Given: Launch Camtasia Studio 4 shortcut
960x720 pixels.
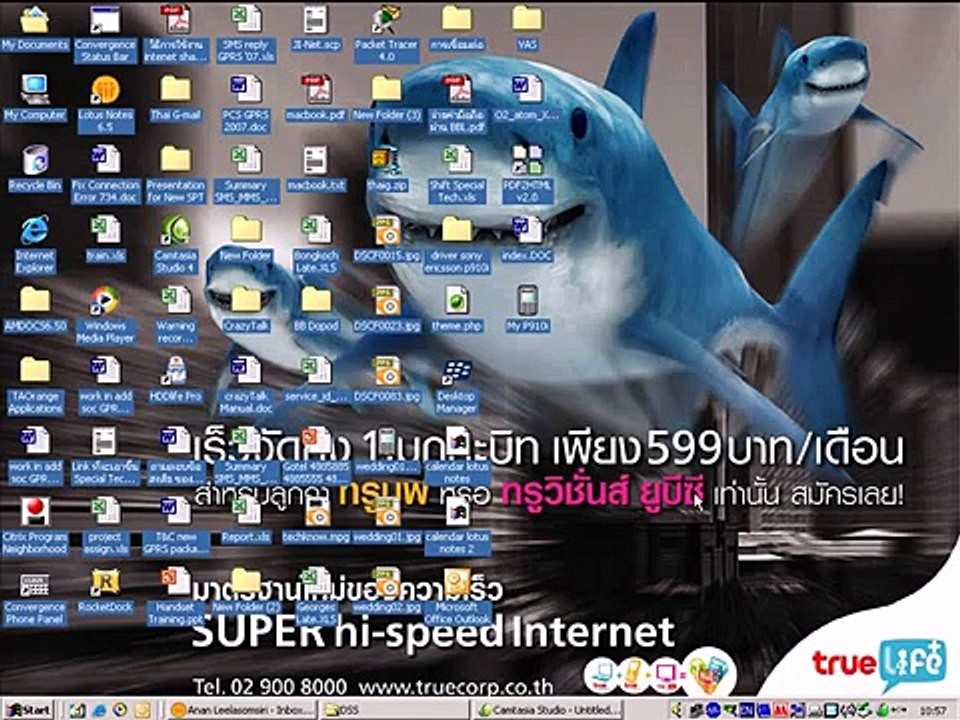Looking at the screenshot, I should click(176, 245).
